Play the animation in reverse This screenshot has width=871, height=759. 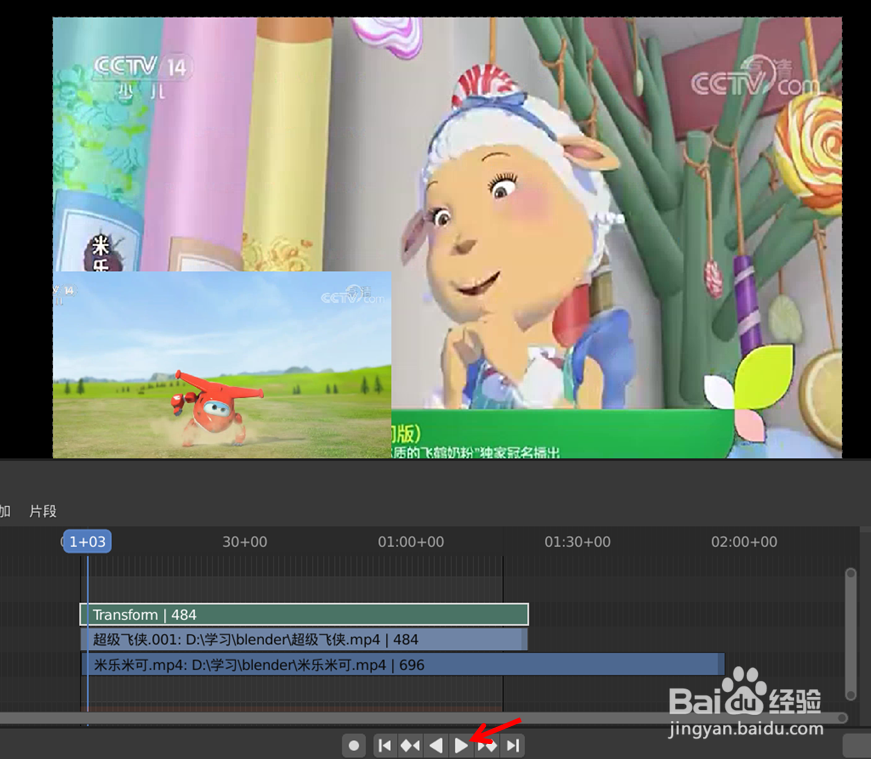(x=436, y=745)
